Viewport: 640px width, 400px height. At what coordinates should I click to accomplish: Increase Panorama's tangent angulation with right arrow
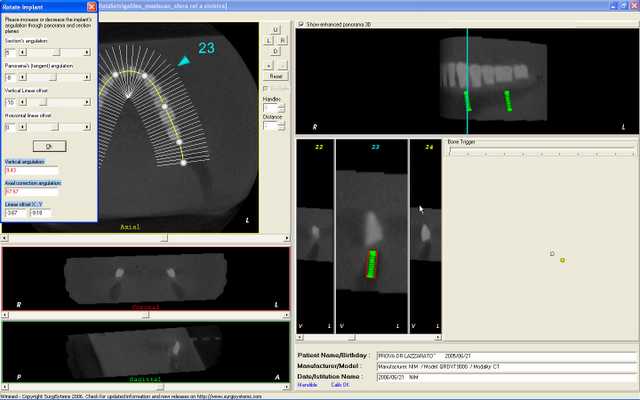tap(87, 77)
